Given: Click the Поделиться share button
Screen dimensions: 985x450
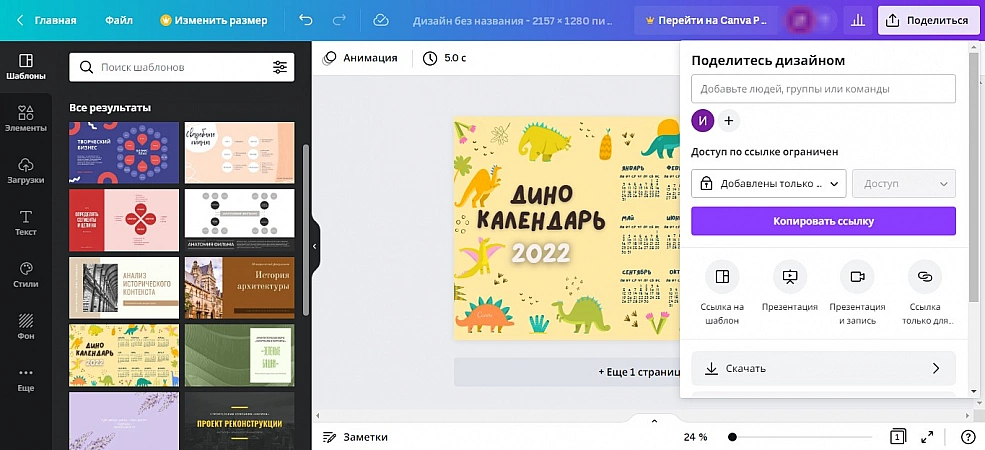Looking at the screenshot, I should (929, 20).
